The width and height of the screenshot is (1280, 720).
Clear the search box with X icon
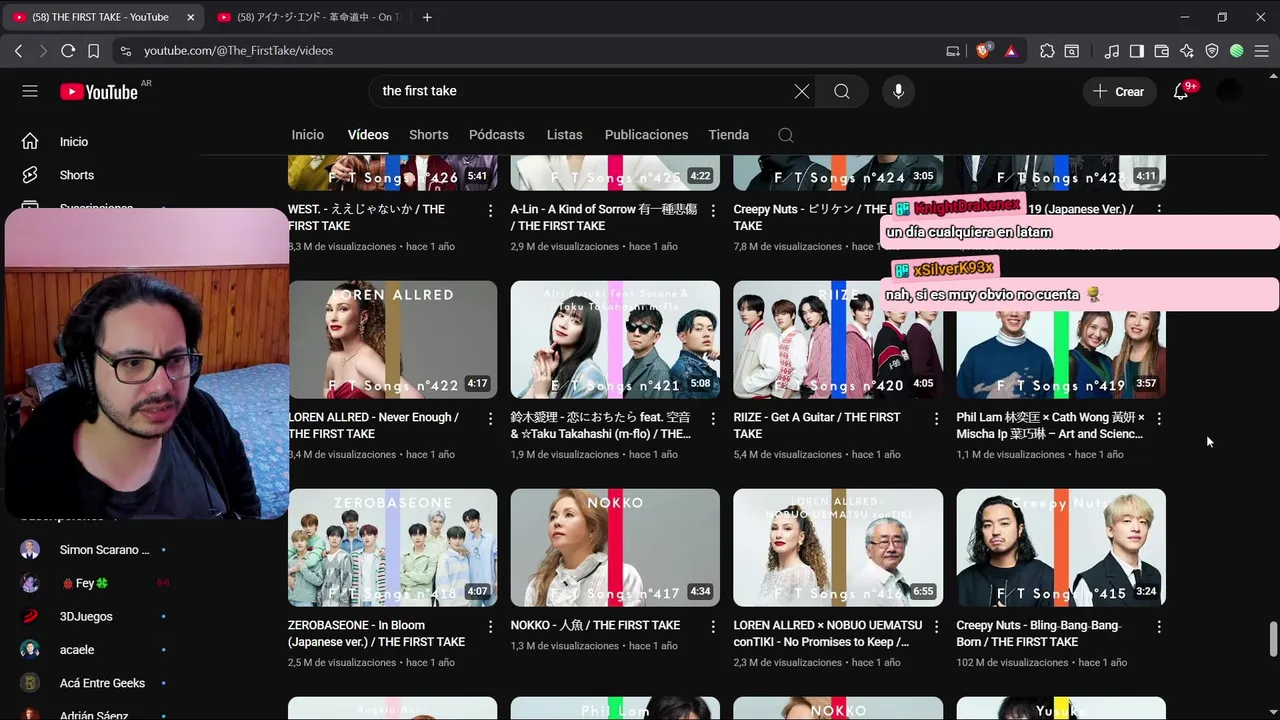click(802, 91)
